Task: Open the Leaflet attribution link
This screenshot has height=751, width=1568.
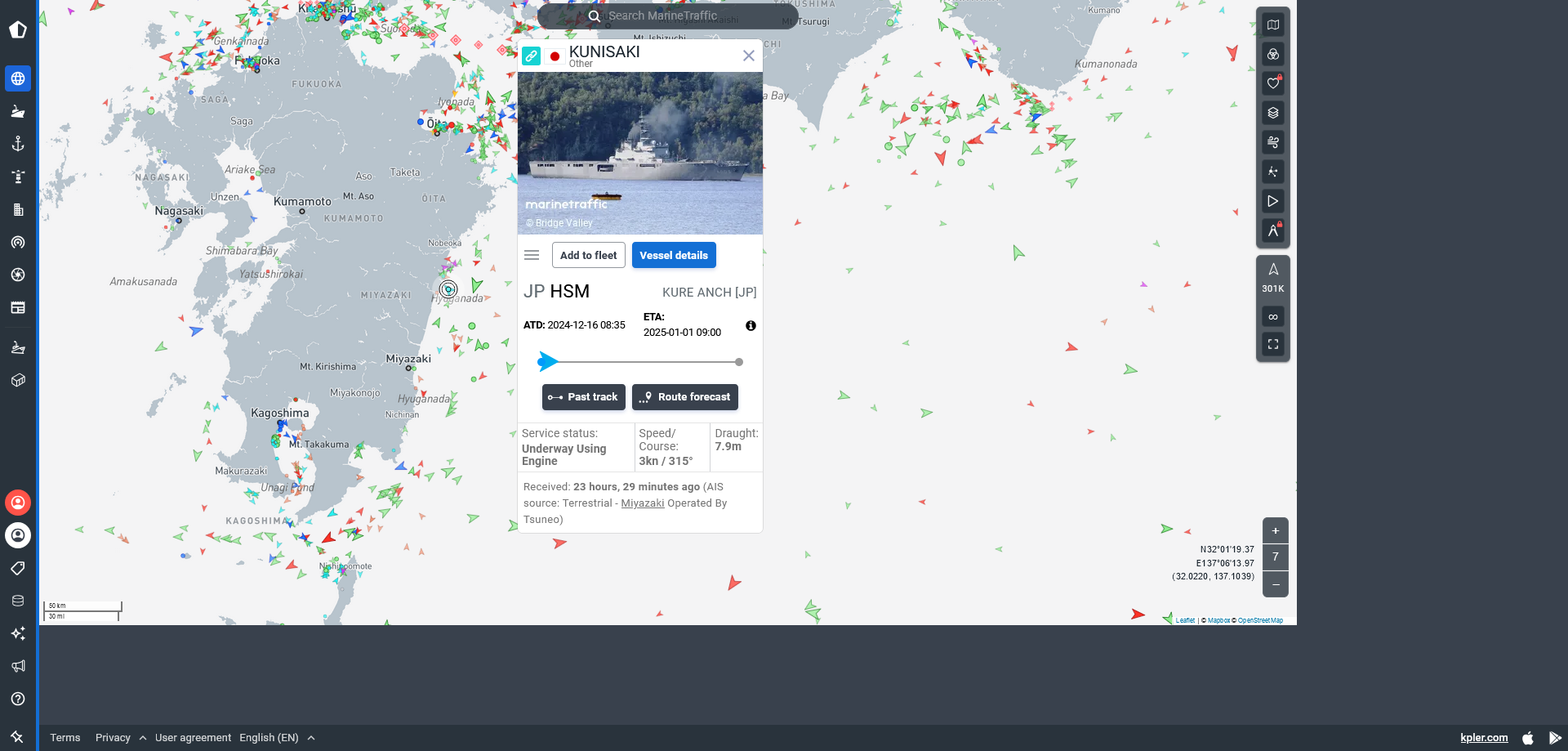Action: [x=1185, y=620]
